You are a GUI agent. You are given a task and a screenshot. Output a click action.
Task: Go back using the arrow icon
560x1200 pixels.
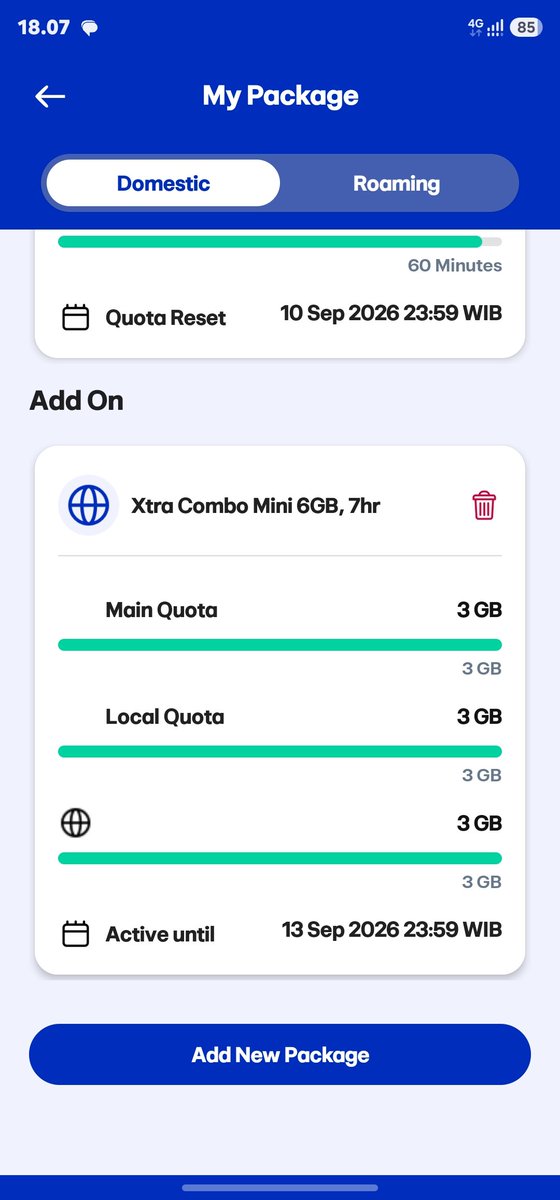pyautogui.click(x=50, y=96)
